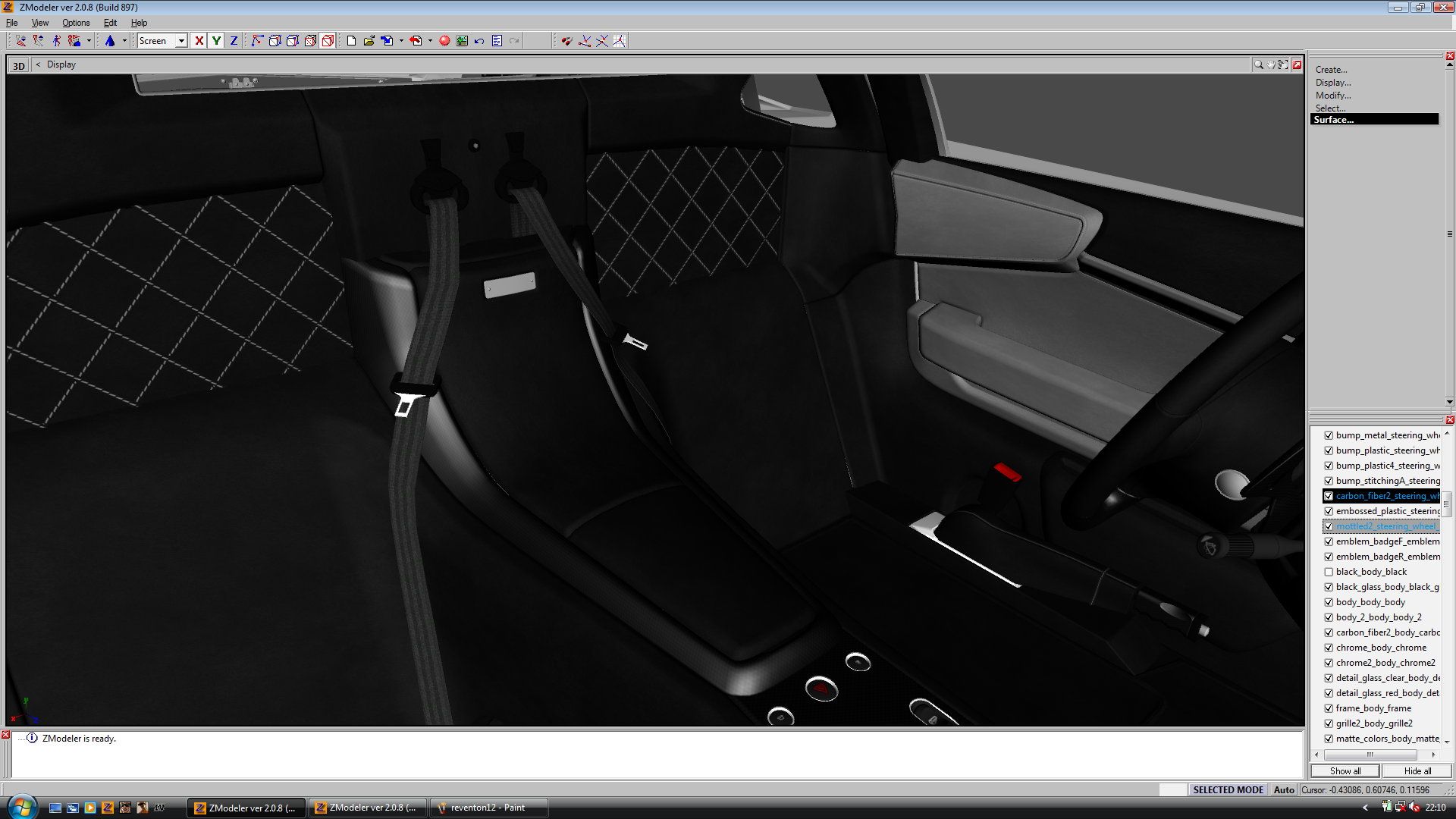Click the Hide all button
The width and height of the screenshot is (1456, 819).
point(1417,771)
